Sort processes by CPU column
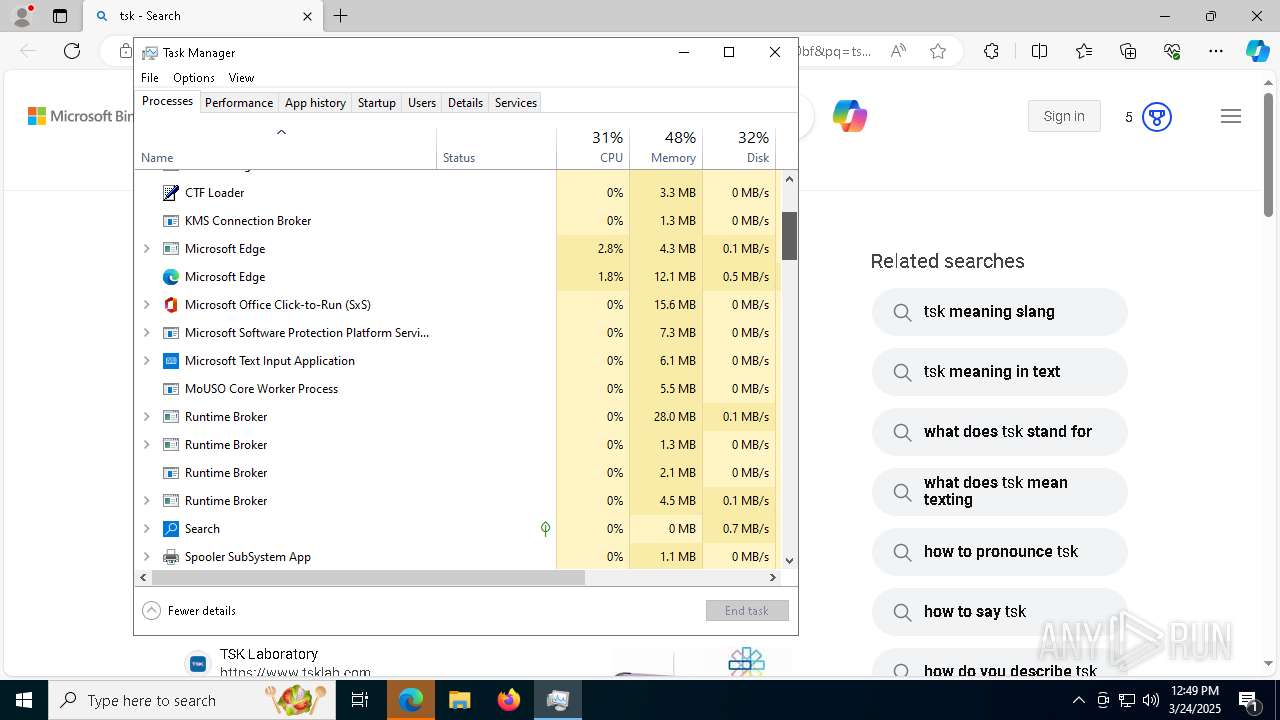Image resolution: width=1280 pixels, height=720 pixels. (x=593, y=147)
